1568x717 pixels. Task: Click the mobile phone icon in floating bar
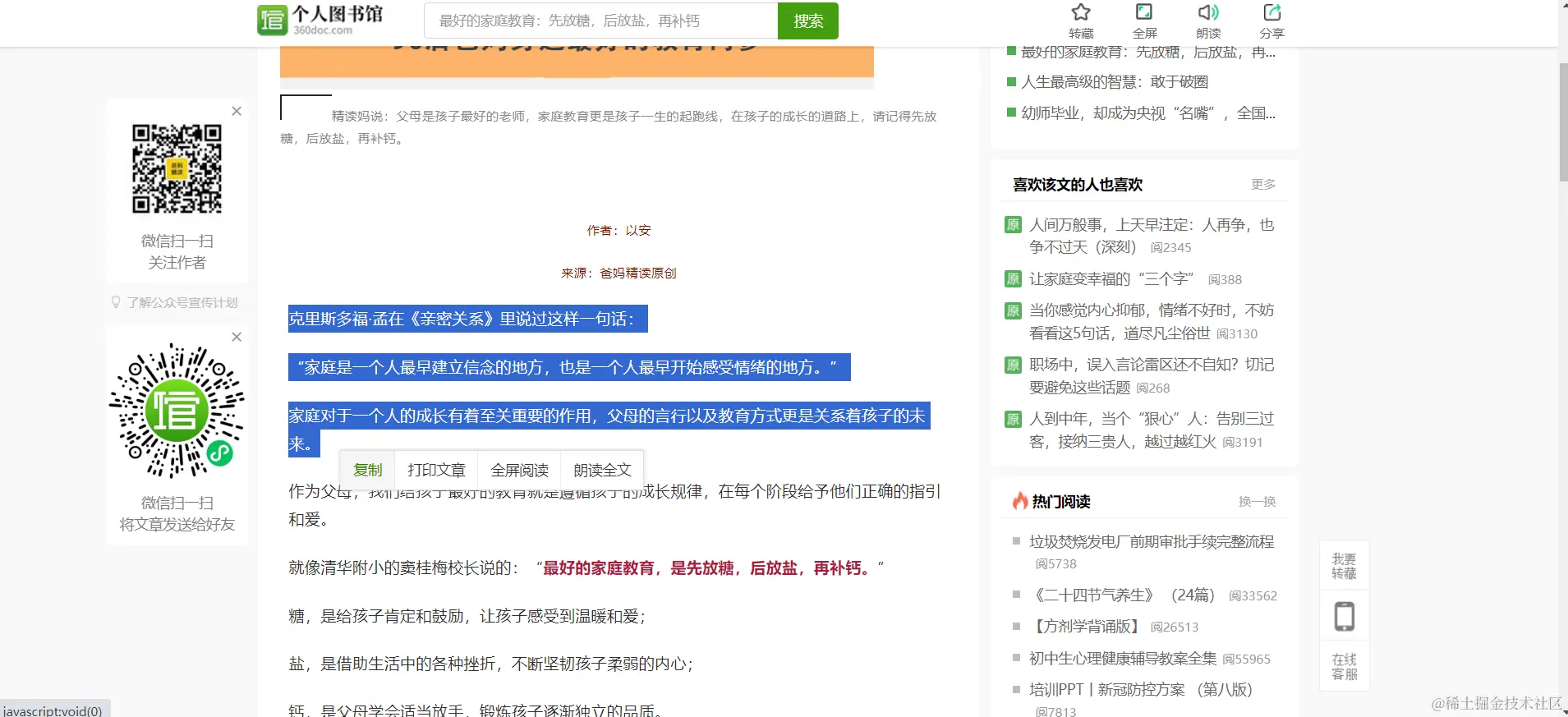click(1344, 616)
